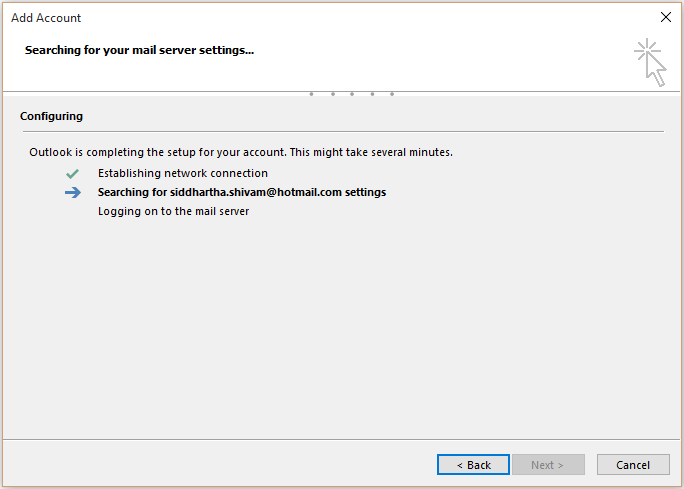Screen dimensions: 684x489
Task: Click 'Searching for your mail server settings...' heading
Action: (139, 50)
